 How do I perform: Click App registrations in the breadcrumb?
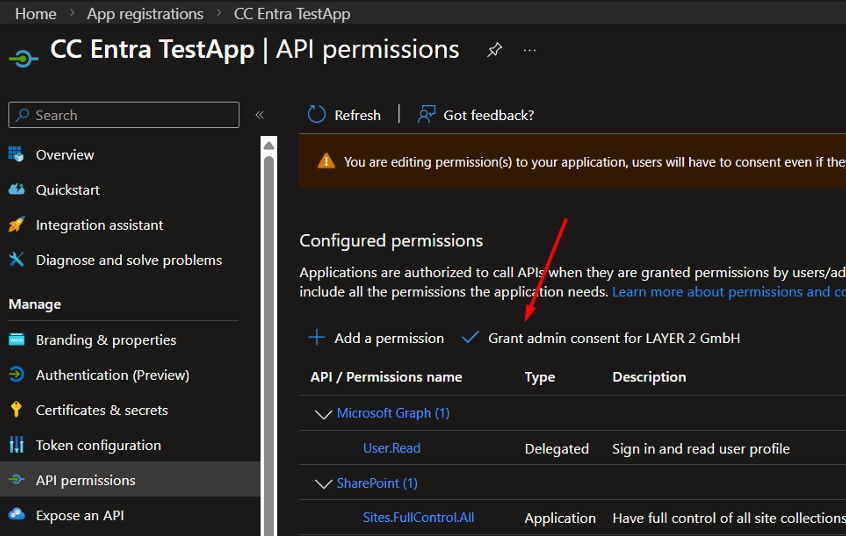pyautogui.click(x=145, y=14)
